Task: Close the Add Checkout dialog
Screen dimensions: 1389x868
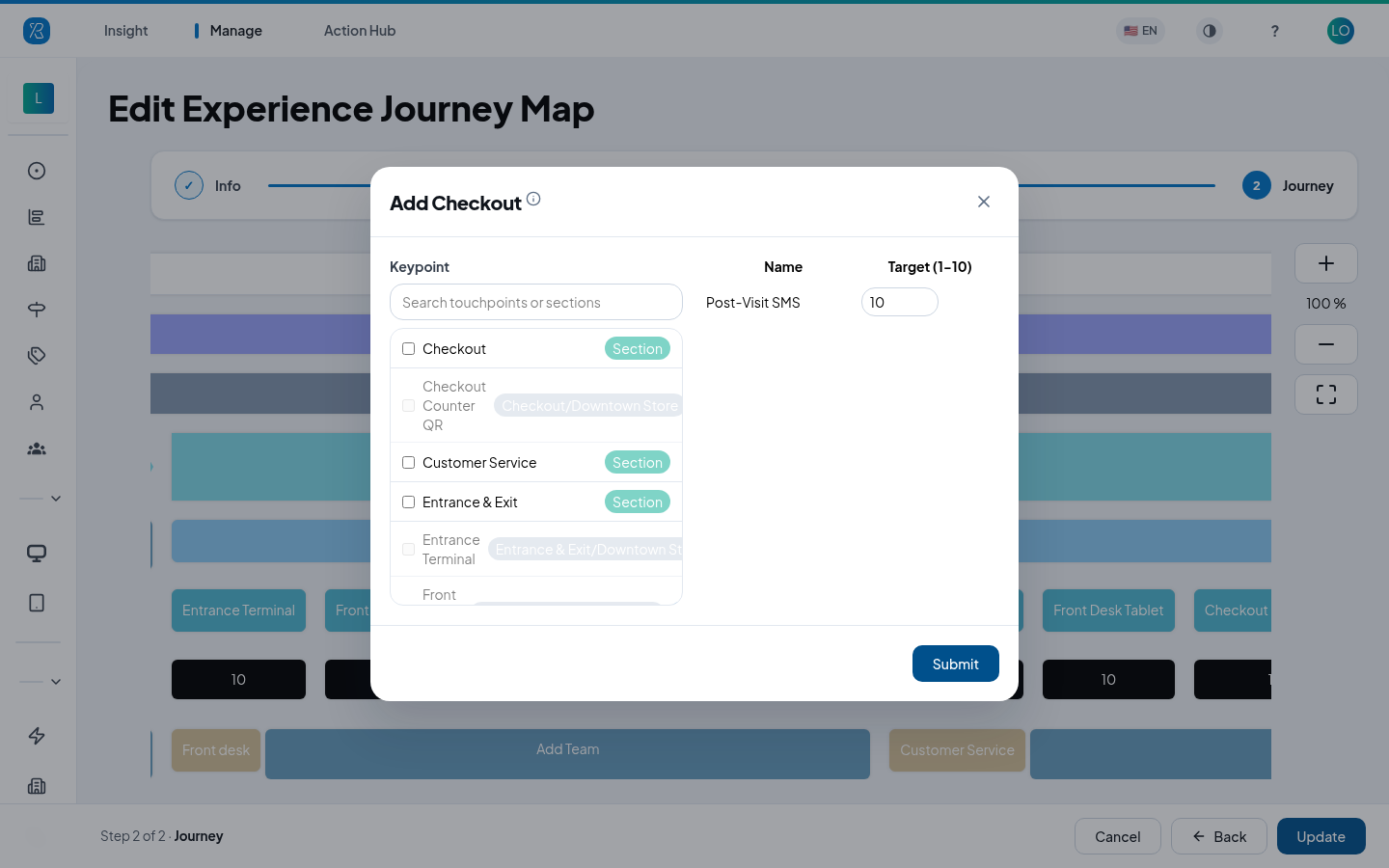Action: click(x=984, y=202)
